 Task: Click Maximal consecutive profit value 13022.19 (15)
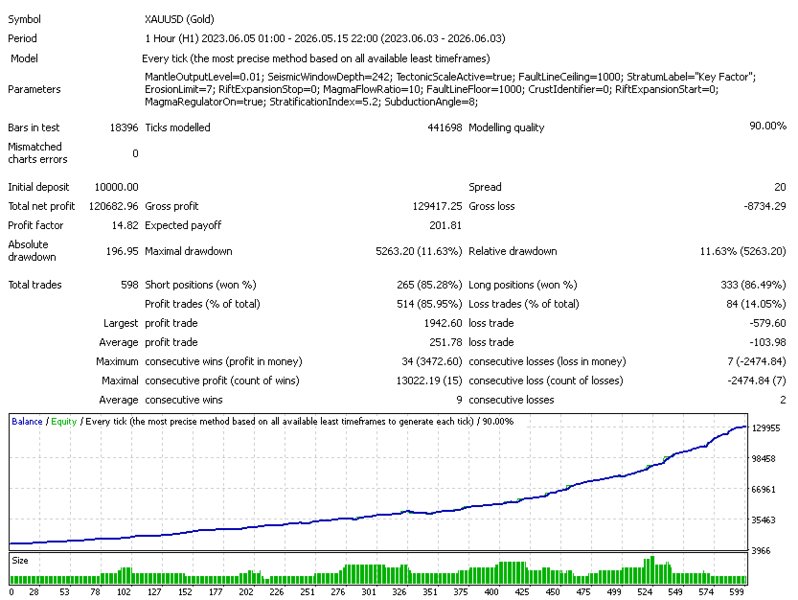coord(429,381)
